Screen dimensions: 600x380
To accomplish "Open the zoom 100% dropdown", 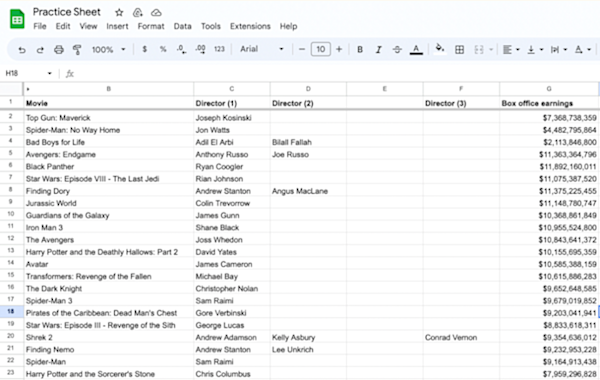I will (108, 49).
